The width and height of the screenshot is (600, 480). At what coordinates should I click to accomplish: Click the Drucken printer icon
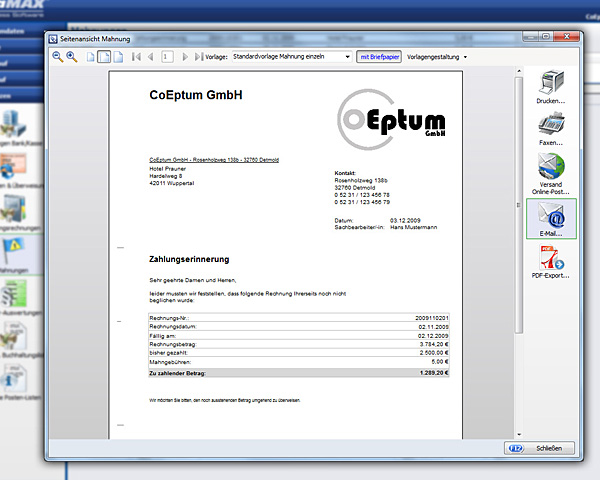click(551, 82)
